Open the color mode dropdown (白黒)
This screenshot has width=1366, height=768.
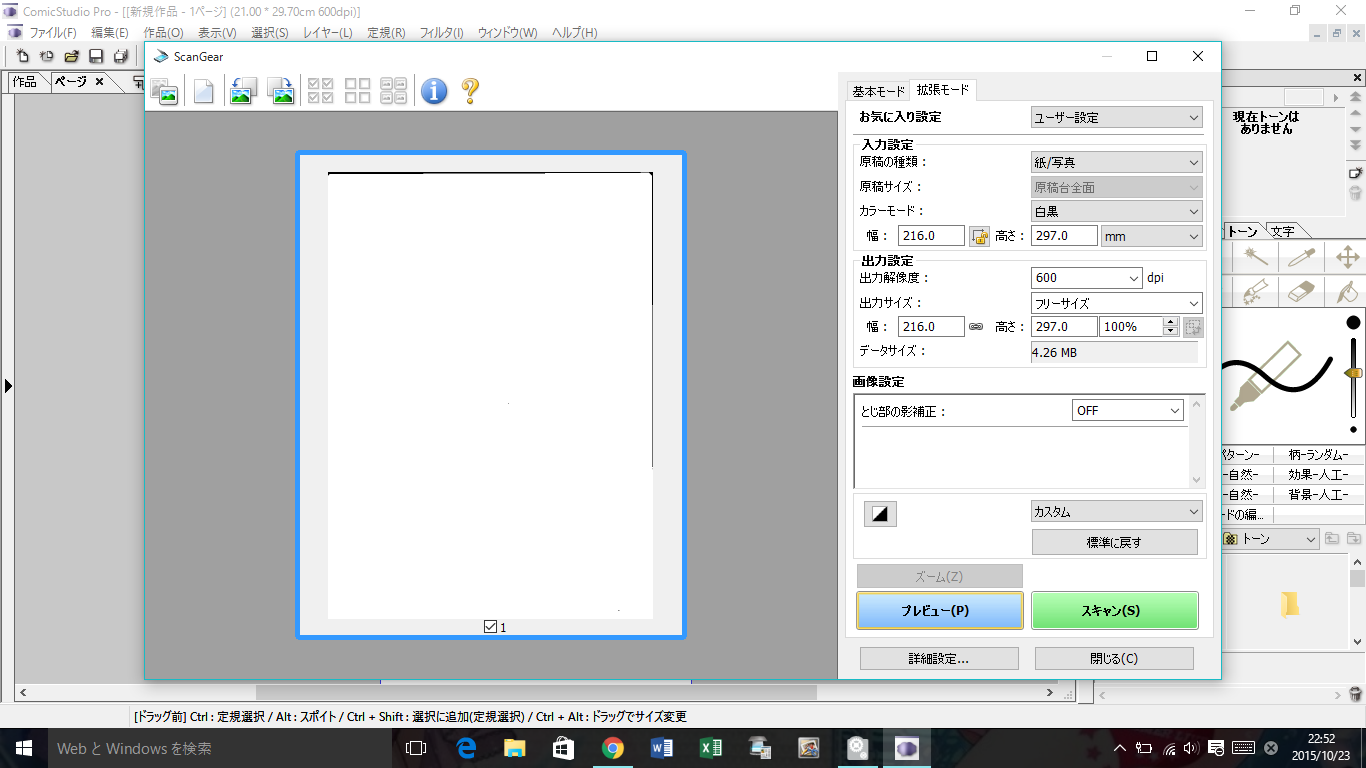[x=1117, y=211]
